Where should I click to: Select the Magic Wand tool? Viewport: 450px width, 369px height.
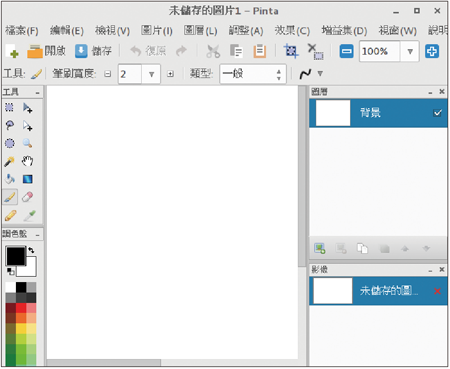(x=9, y=161)
